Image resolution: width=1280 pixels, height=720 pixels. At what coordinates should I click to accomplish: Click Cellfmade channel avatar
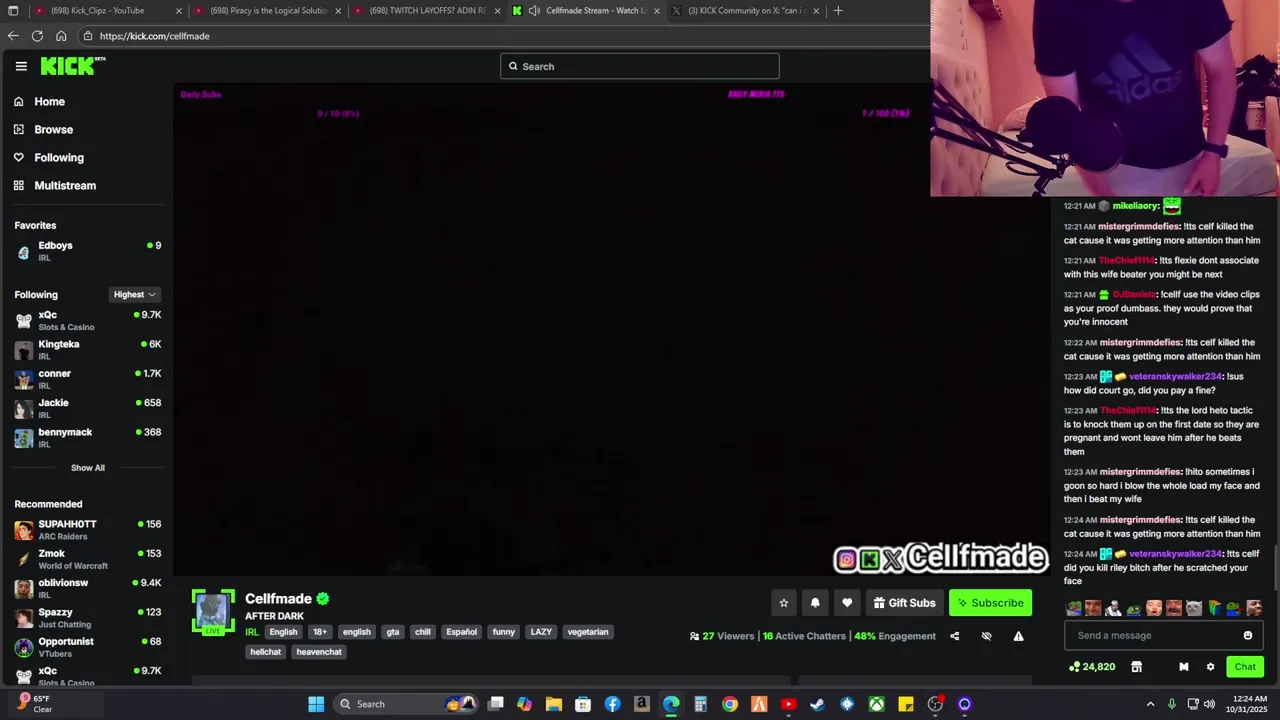click(x=213, y=612)
